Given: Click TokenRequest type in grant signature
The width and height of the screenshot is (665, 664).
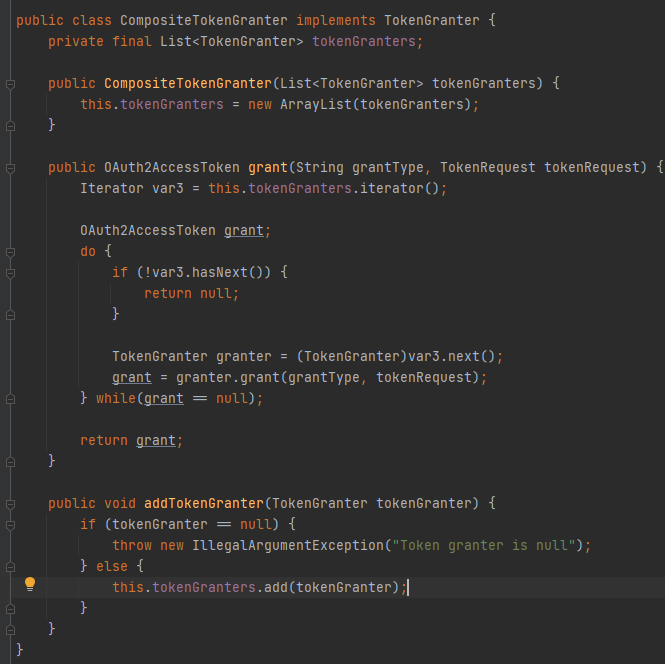Looking at the screenshot, I should [x=487, y=167].
